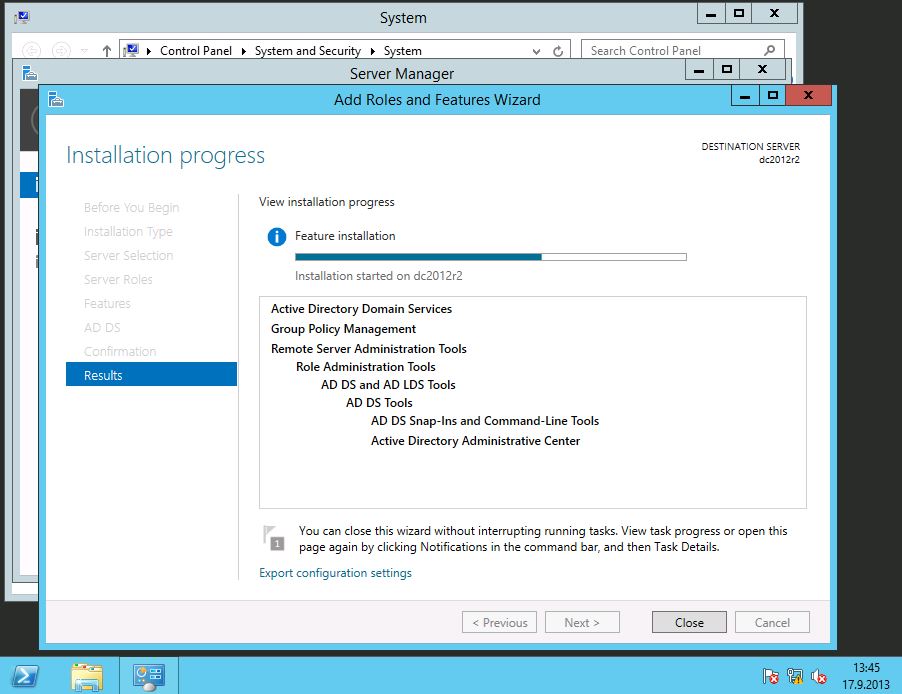Viewport: 902px width, 694px height.
Task: Select Server Roles wizard step
Action: pyautogui.click(x=118, y=279)
